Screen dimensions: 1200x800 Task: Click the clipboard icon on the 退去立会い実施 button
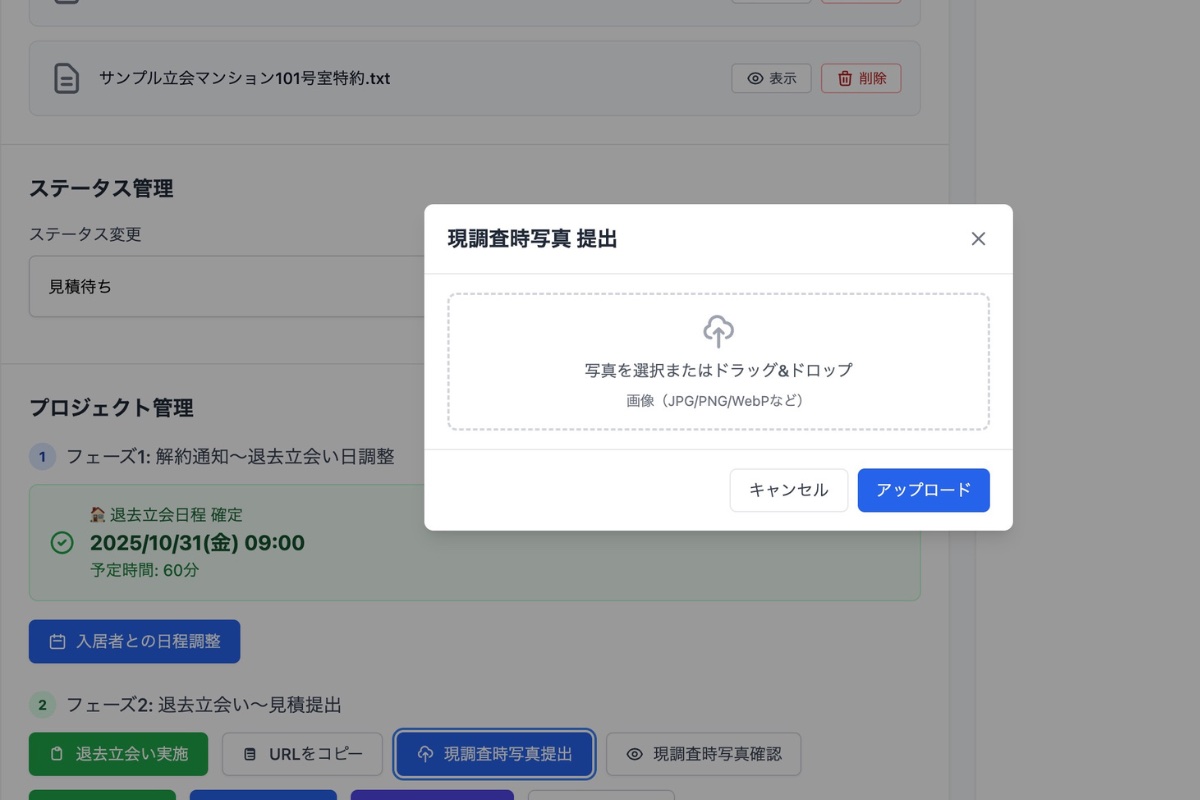[x=56, y=754]
